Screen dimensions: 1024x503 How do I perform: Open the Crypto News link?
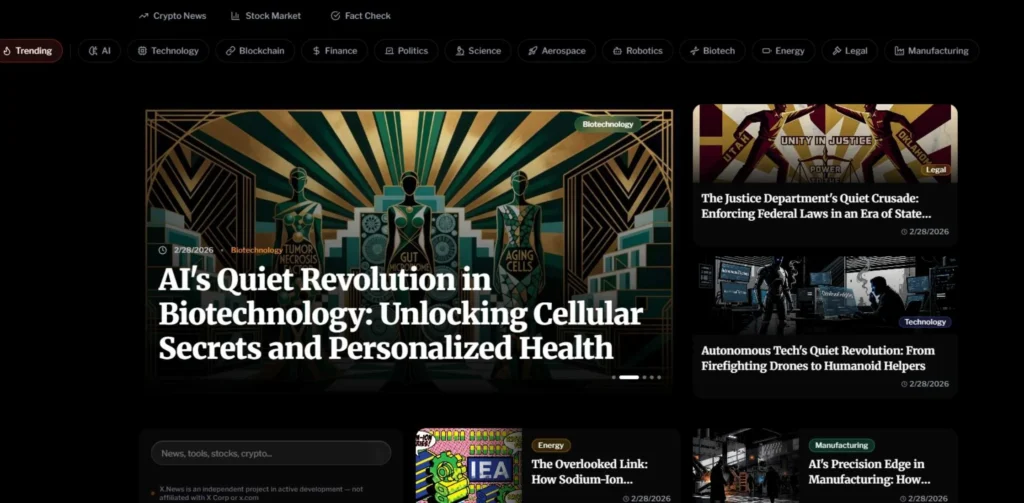172,16
